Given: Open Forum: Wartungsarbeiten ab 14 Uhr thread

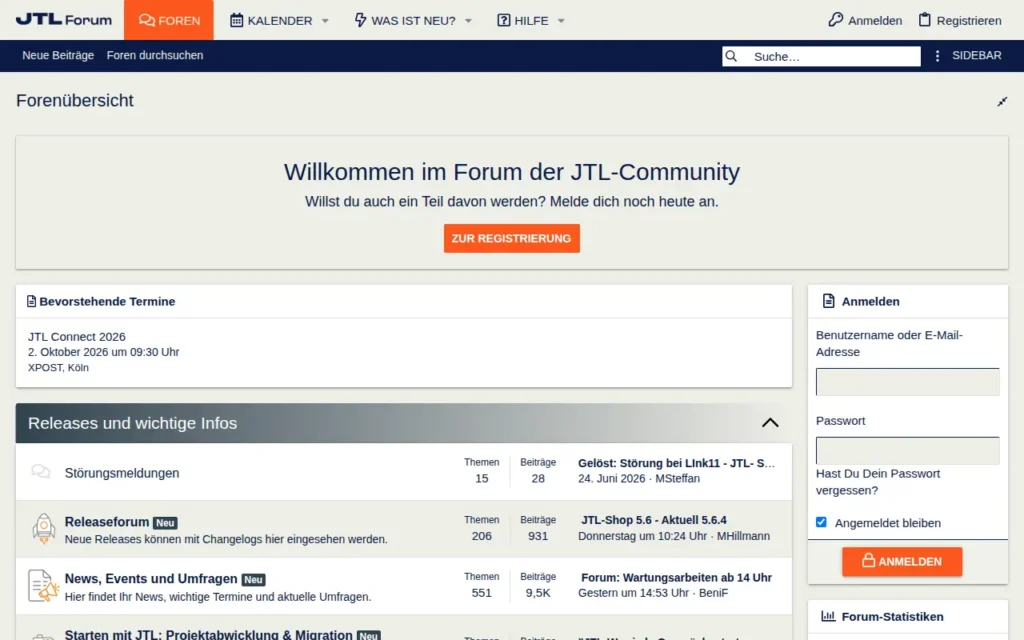Looking at the screenshot, I should click(x=676, y=577).
